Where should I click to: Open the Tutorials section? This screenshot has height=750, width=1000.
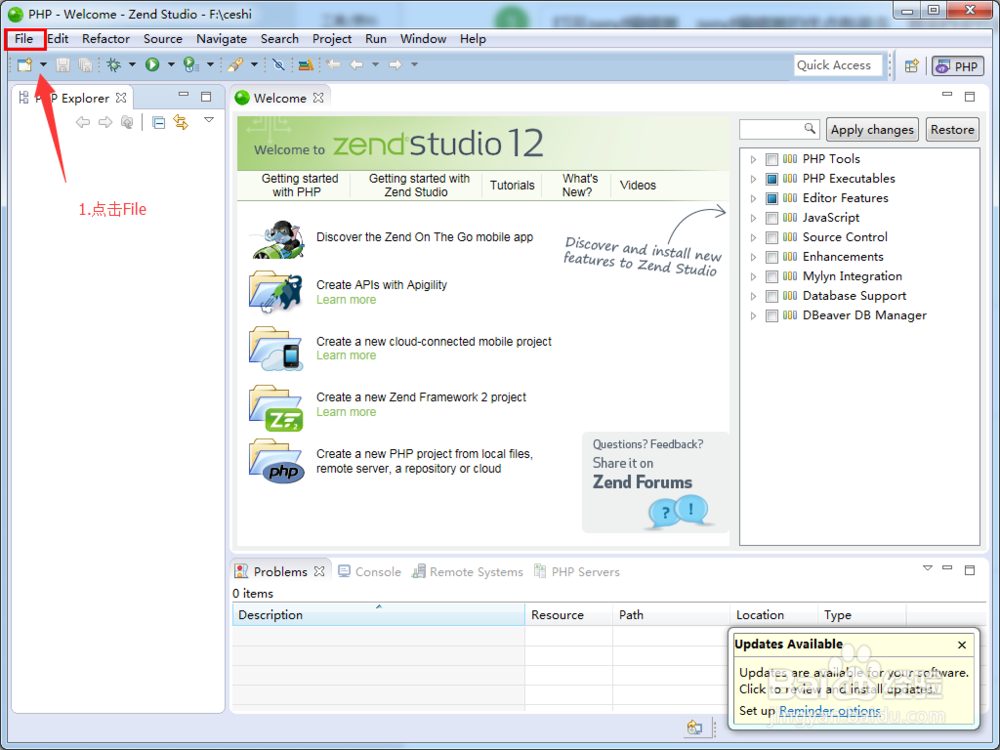click(x=511, y=185)
